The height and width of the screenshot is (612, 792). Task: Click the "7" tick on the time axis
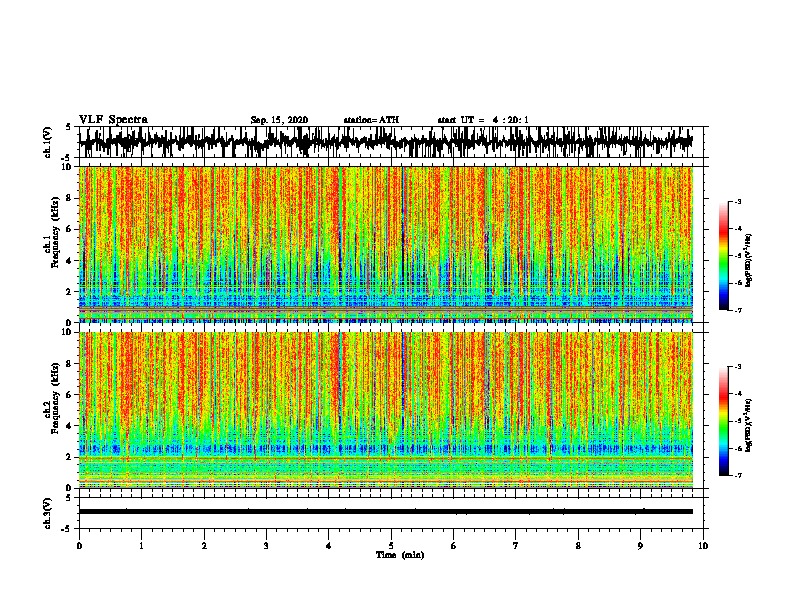[516, 546]
